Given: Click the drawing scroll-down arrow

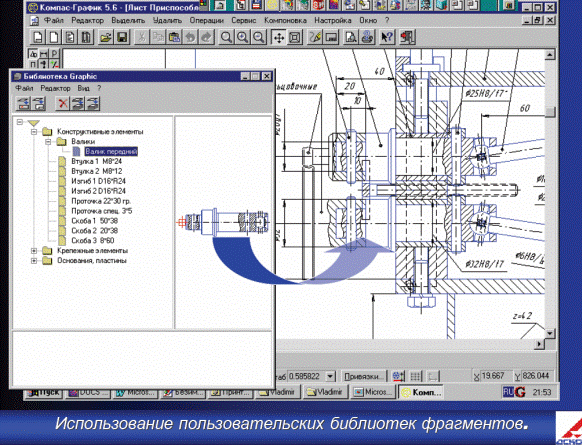Looking at the screenshot, I should tap(550, 333).
